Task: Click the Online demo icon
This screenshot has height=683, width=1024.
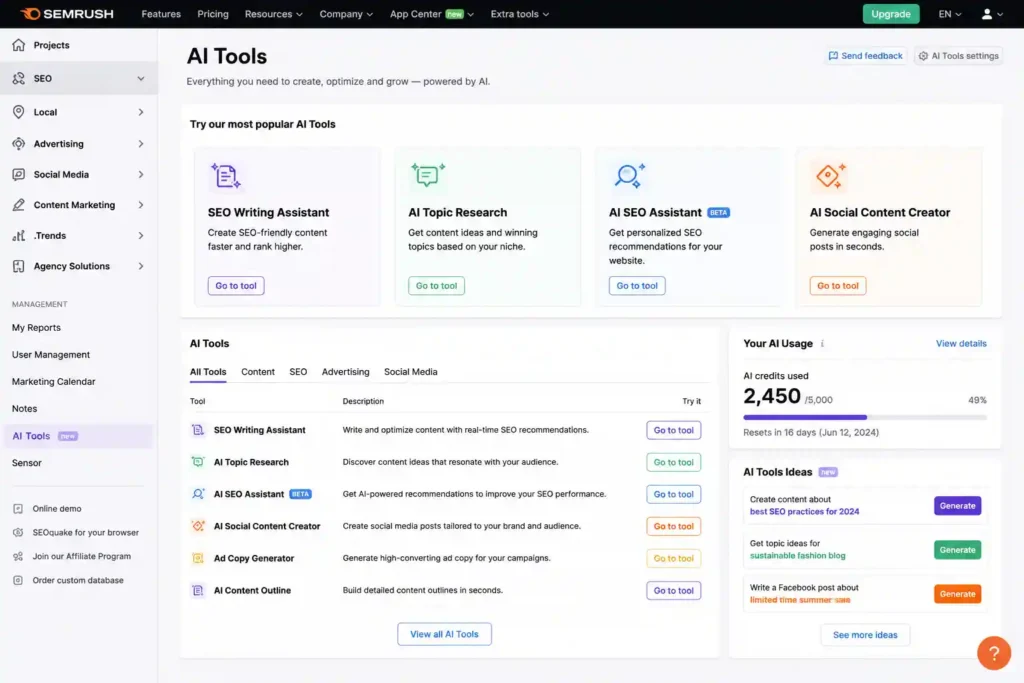Action: point(18,509)
